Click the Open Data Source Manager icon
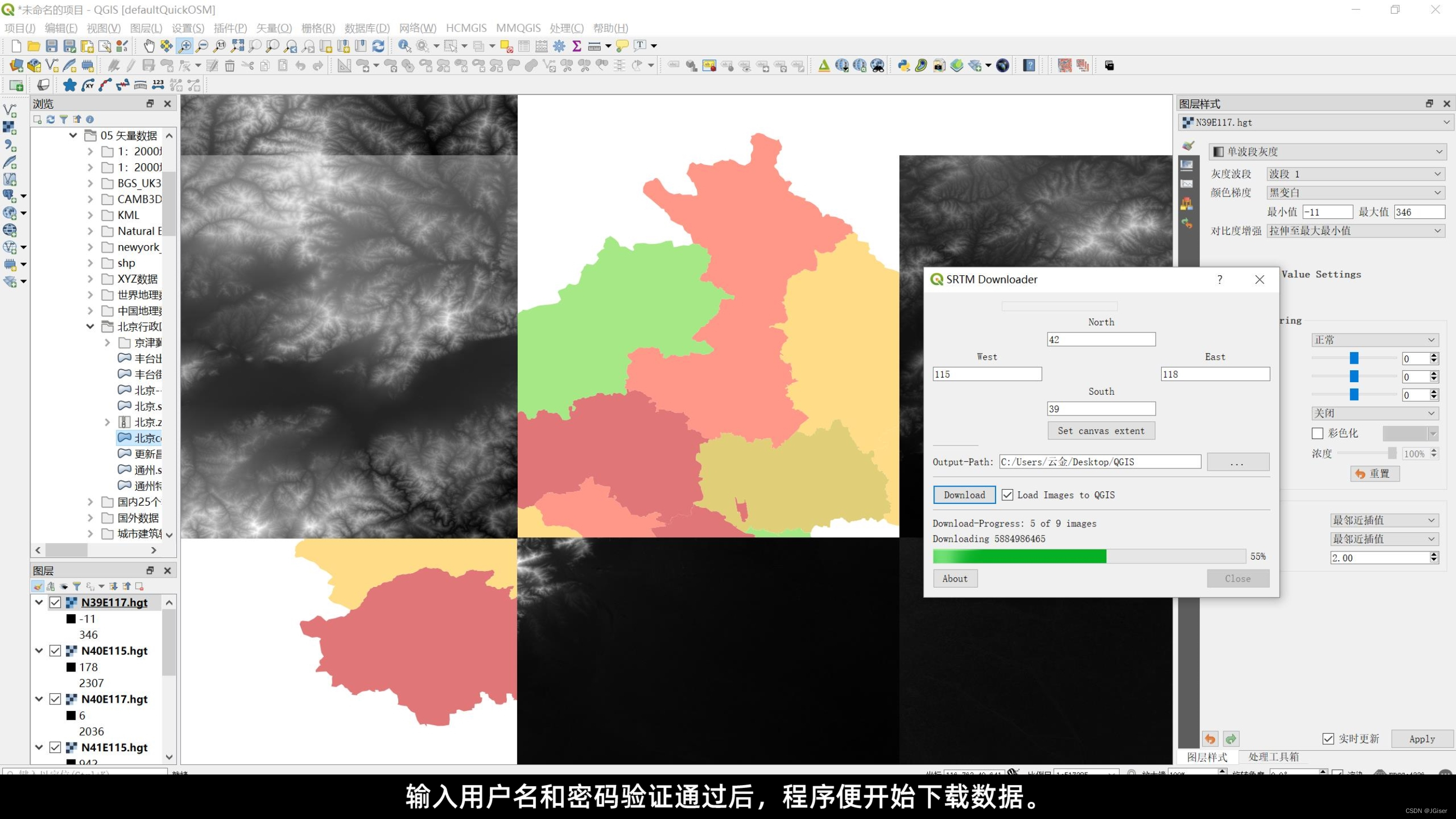1456x819 pixels. point(16,66)
